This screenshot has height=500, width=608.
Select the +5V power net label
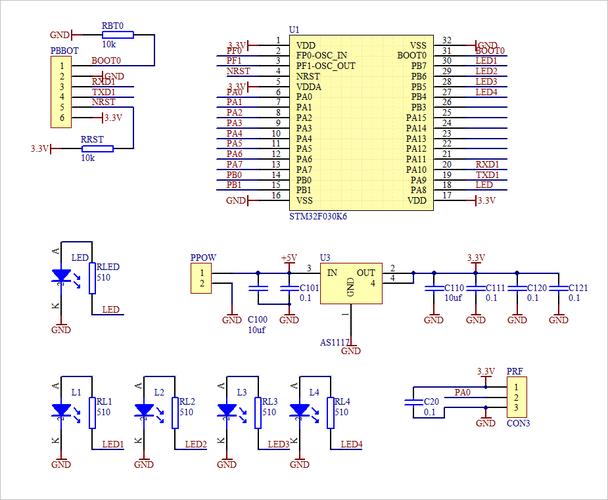coord(289,258)
